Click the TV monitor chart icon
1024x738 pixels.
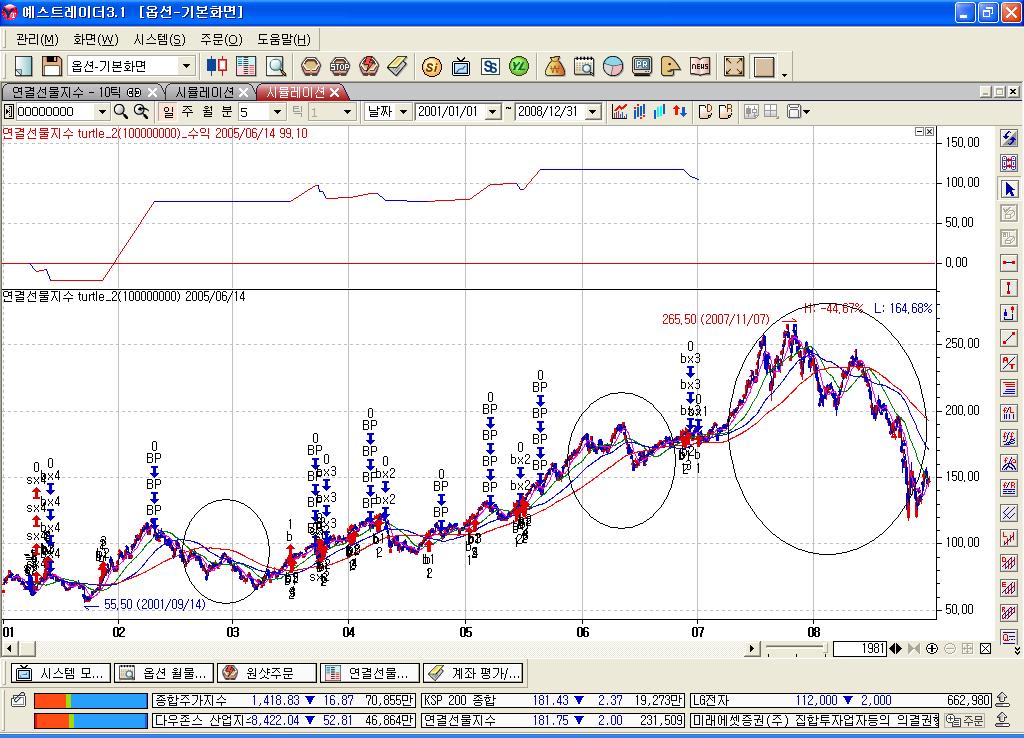461,66
